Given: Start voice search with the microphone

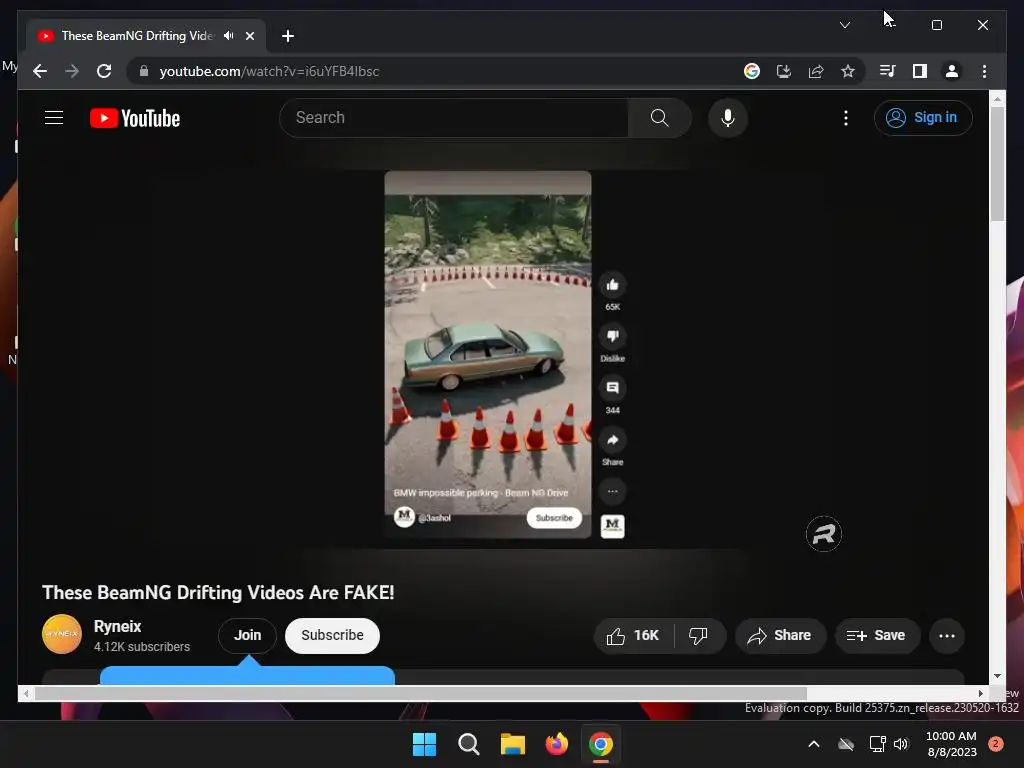Looking at the screenshot, I should (x=728, y=118).
